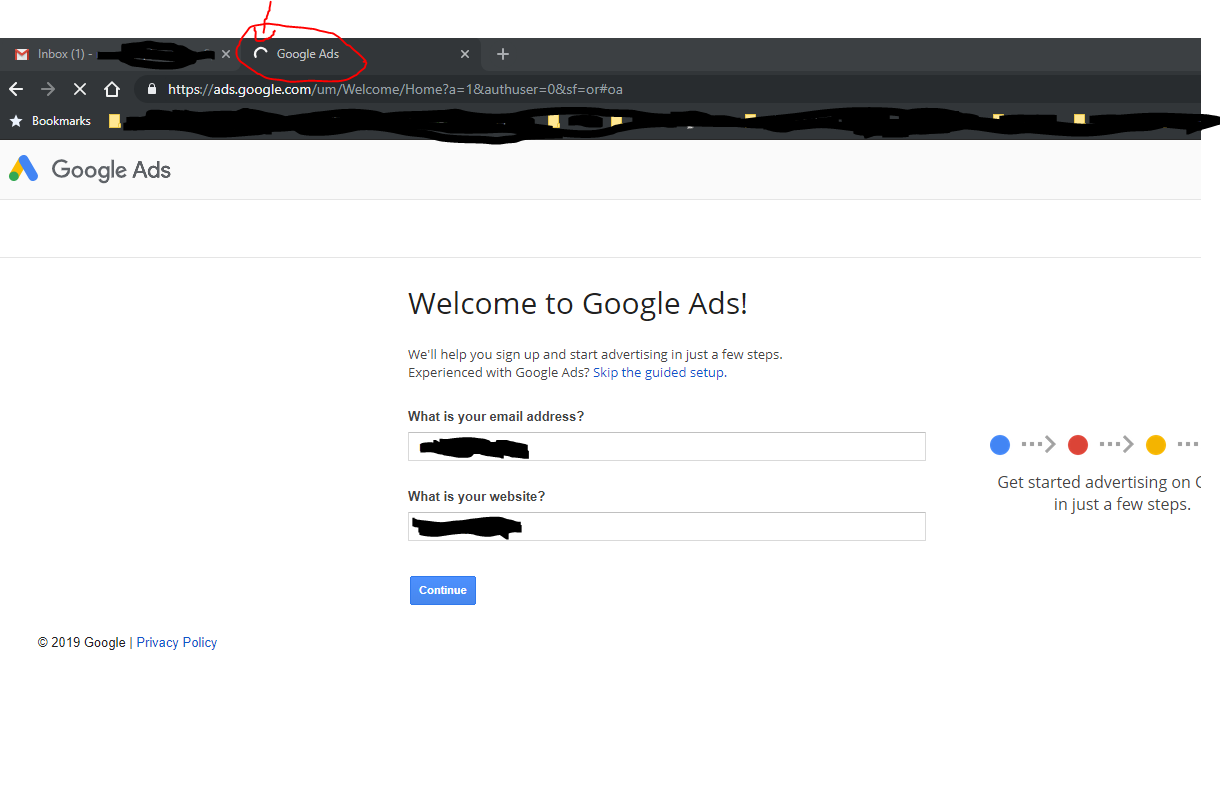Select the Google Ads browser tab

(x=360, y=54)
